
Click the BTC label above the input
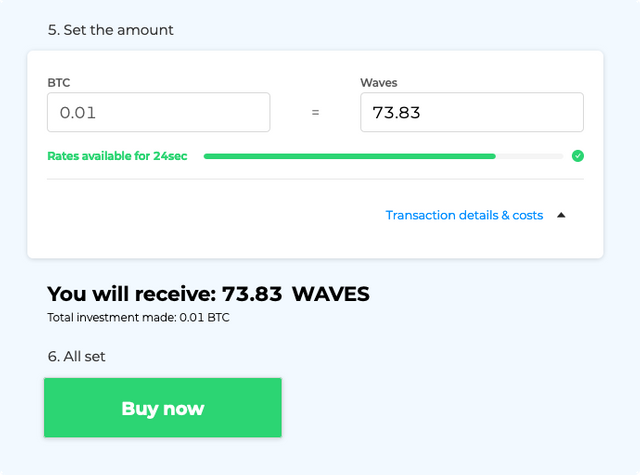coord(59,83)
